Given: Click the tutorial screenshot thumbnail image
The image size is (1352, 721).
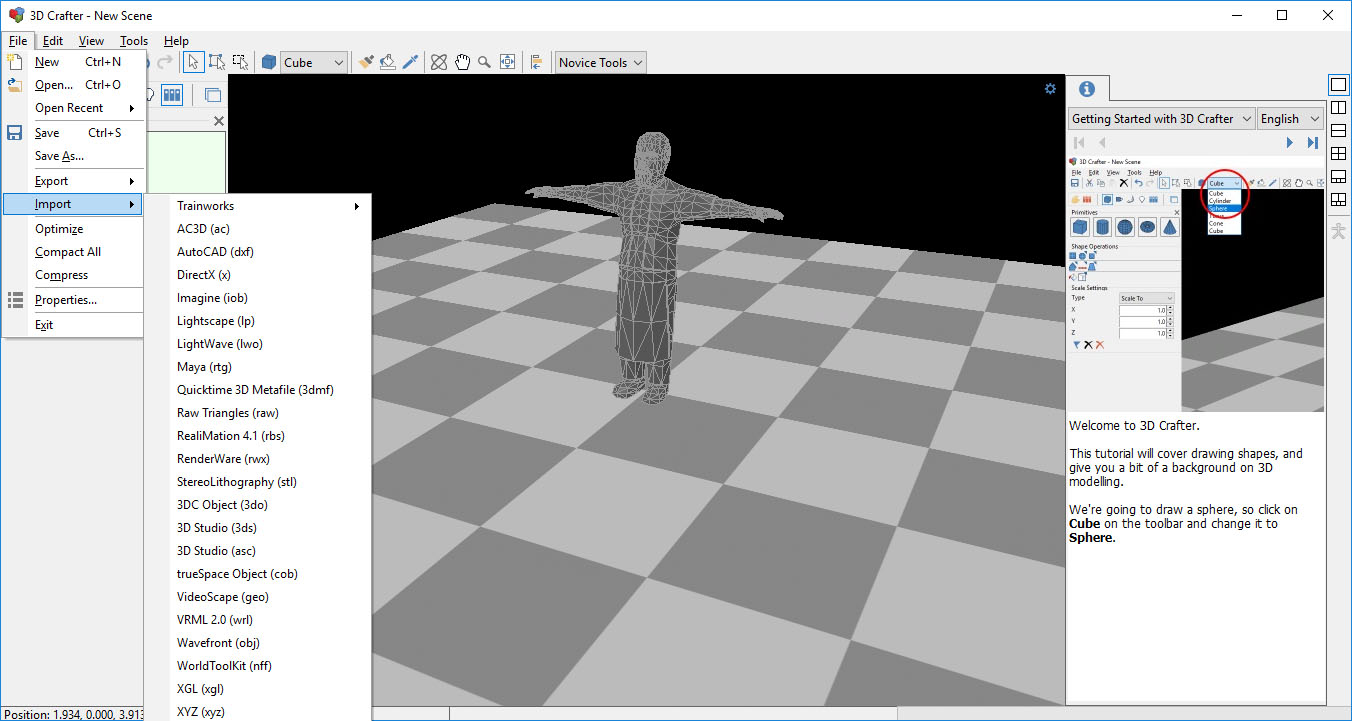Looking at the screenshot, I should coord(1197,283).
